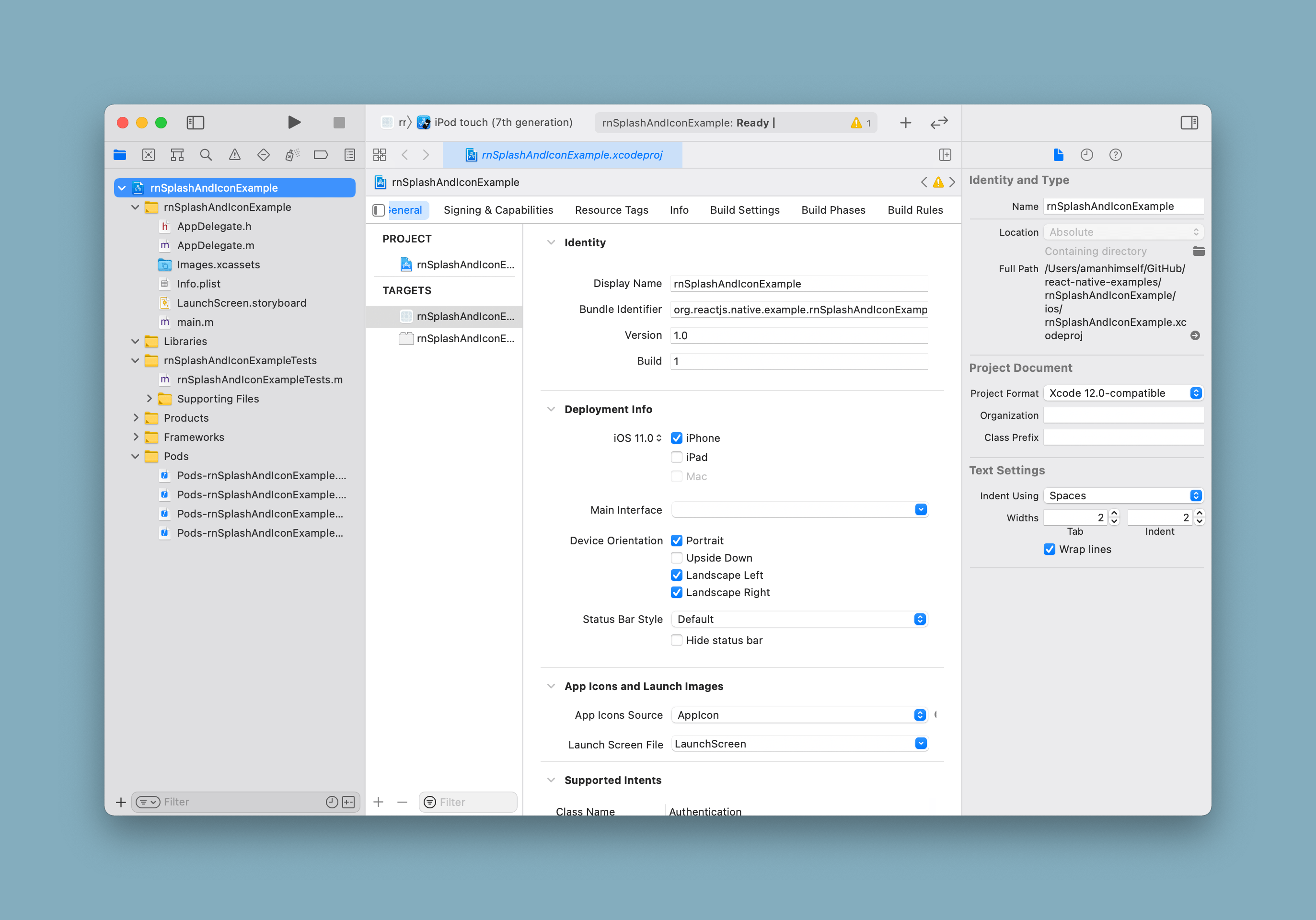
Task: Open the Indent Using dropdown
Action: click(1123, 495)
